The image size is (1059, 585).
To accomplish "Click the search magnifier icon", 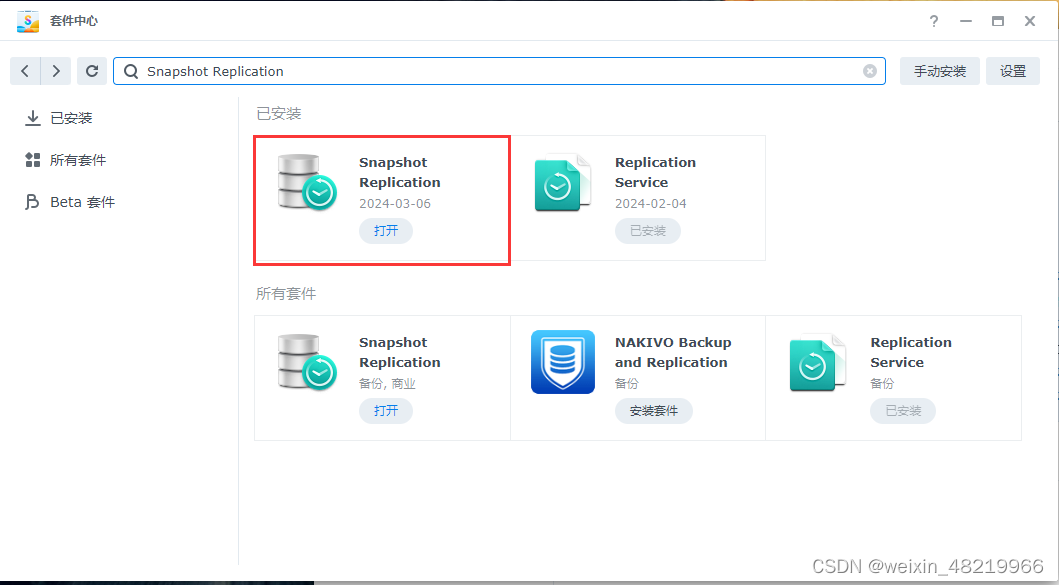I will point(131,72).
